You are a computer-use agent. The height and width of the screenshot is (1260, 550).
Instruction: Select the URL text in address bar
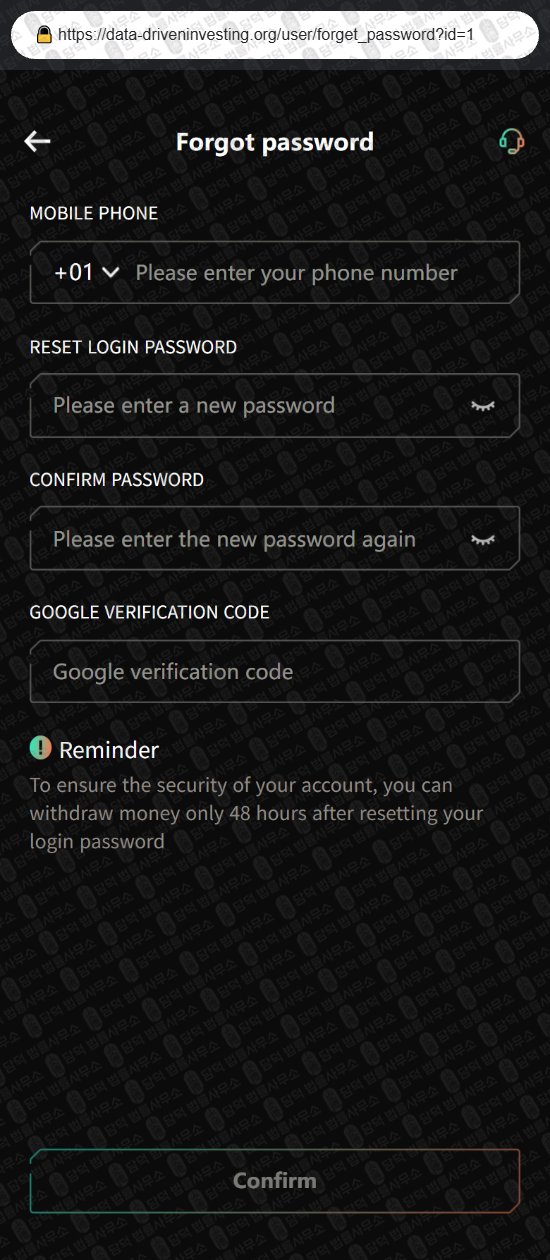pyautogui.click(x=265, y=34)
